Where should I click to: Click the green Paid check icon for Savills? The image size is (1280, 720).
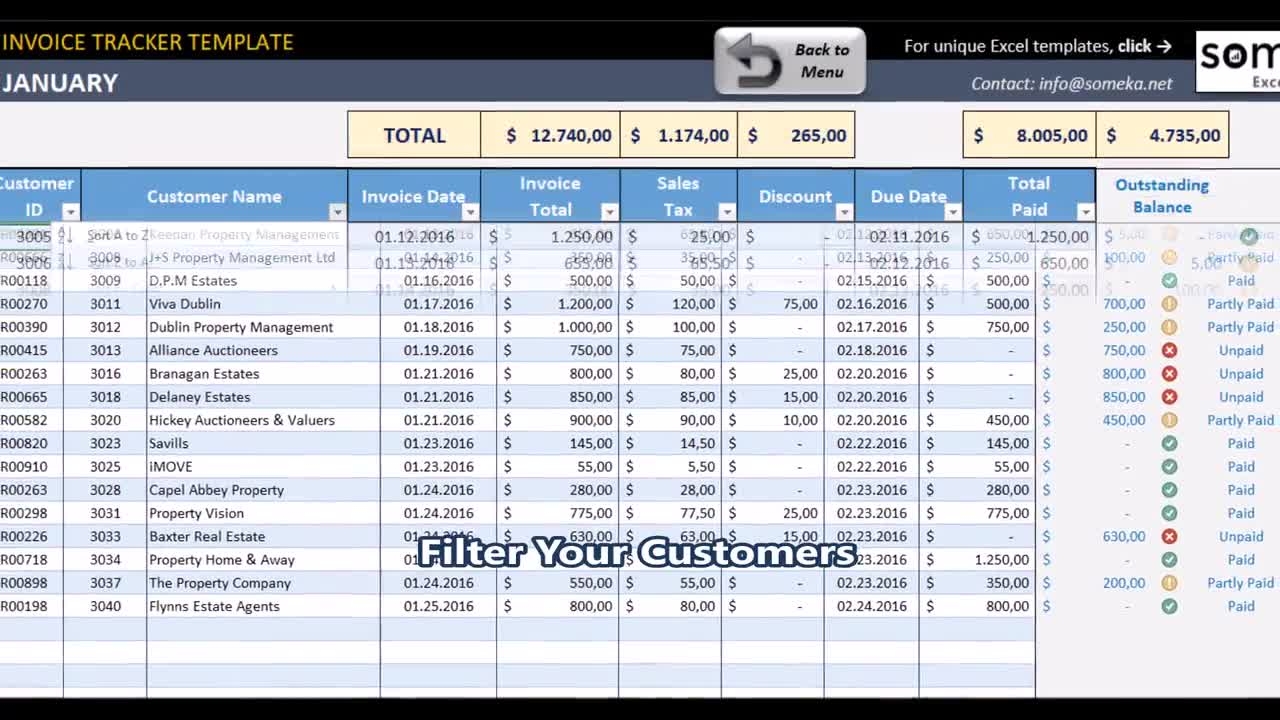pos(1169,443)
